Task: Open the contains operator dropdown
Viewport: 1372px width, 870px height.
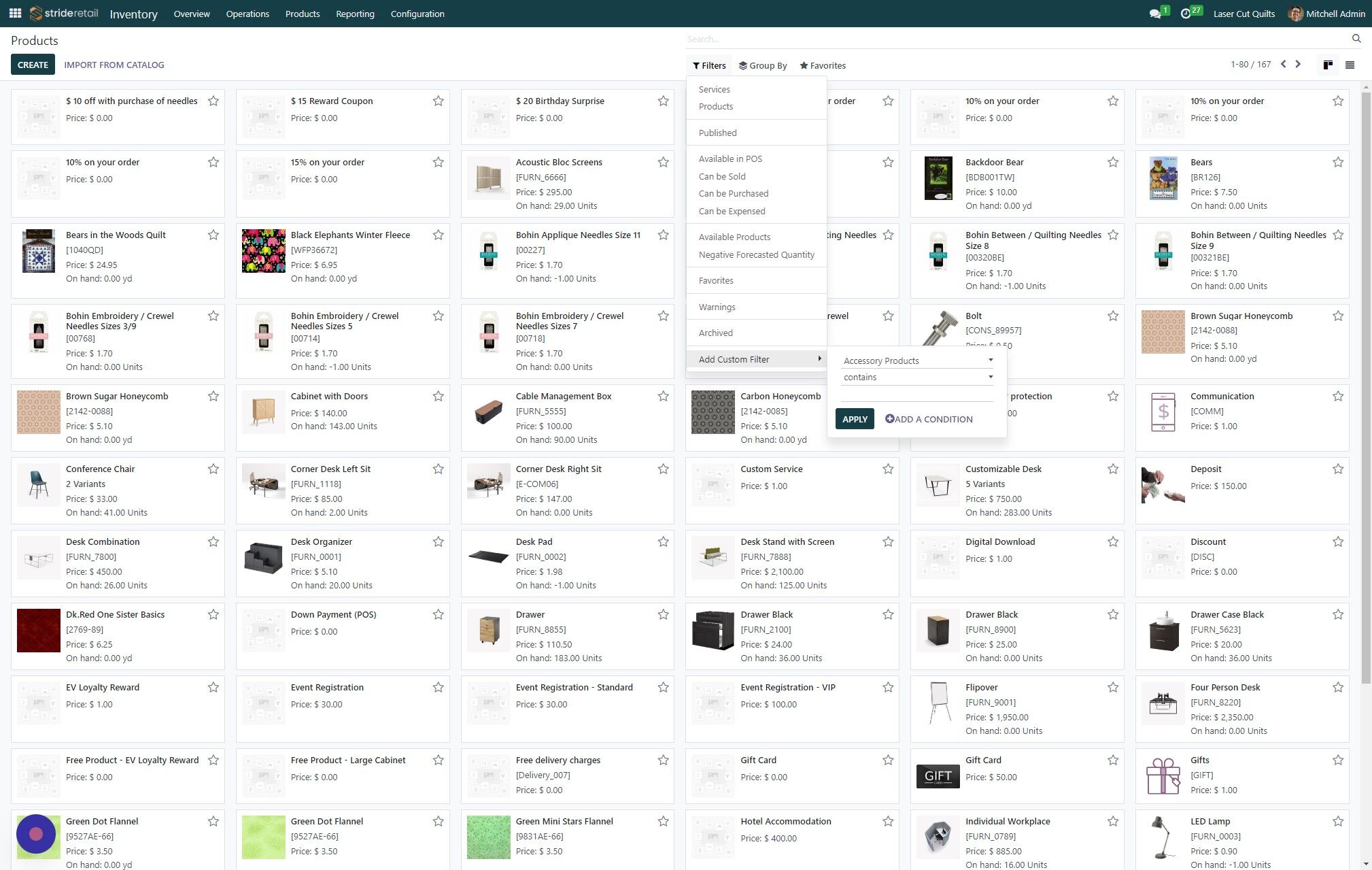Action: coord(917,377)
